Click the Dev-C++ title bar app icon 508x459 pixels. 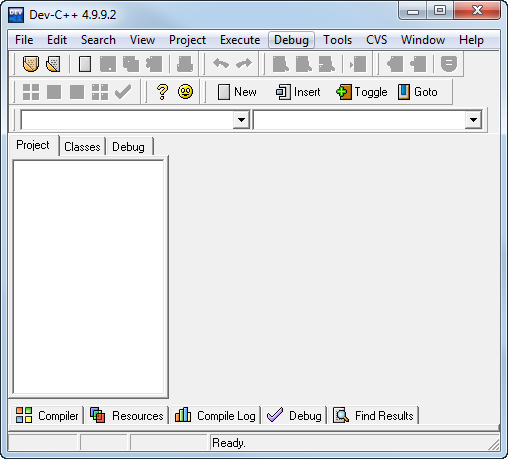click(16, 15)
